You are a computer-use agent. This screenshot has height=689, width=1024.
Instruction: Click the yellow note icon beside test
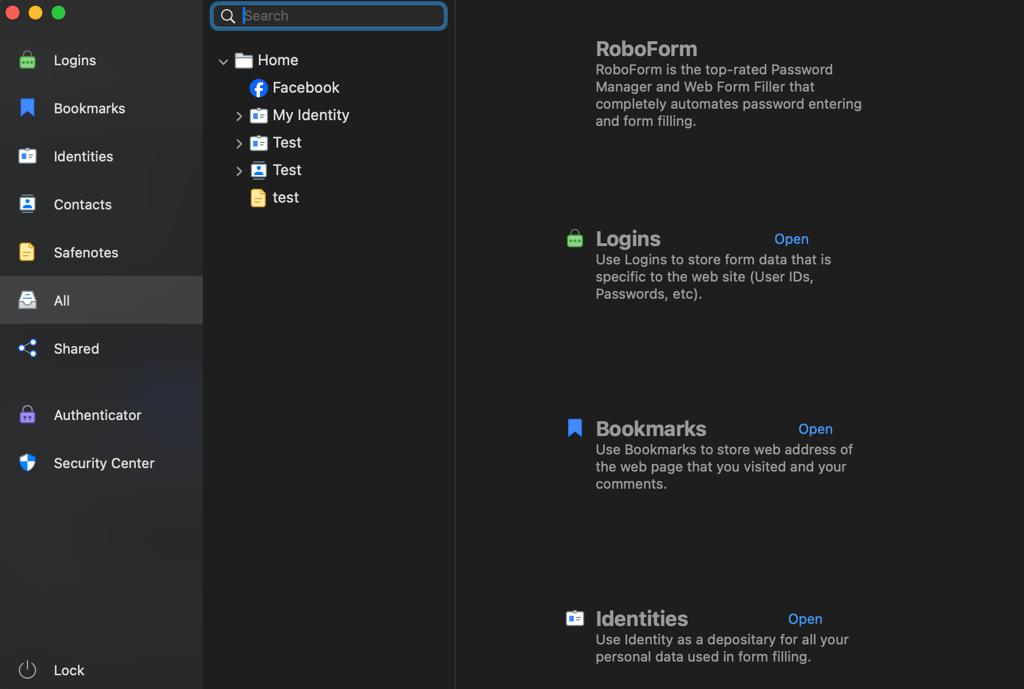[259, 197]
